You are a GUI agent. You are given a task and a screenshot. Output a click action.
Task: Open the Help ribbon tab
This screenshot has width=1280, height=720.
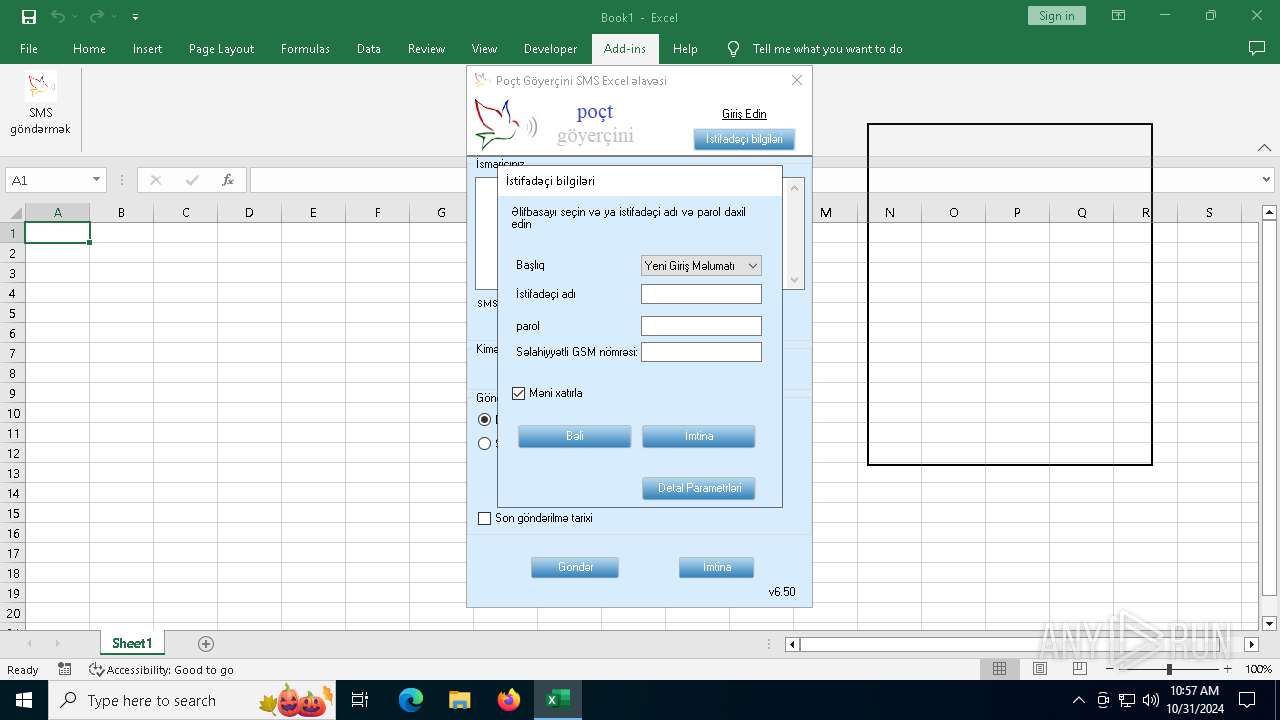[685, 48]
